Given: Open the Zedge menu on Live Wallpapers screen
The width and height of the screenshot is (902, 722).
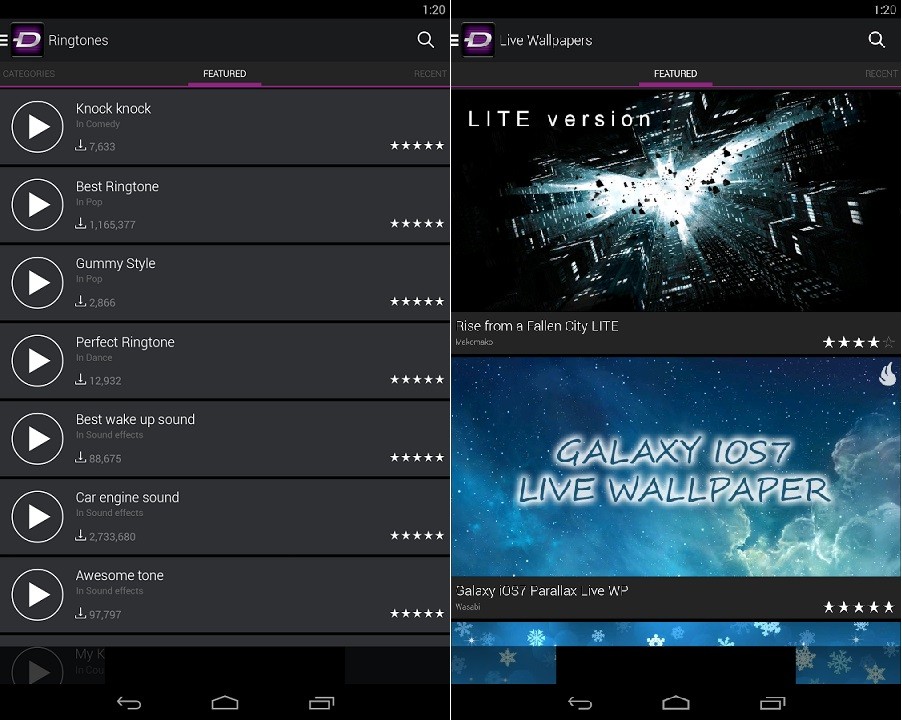Looking at the screenshot, I should (x=473, y=40).
